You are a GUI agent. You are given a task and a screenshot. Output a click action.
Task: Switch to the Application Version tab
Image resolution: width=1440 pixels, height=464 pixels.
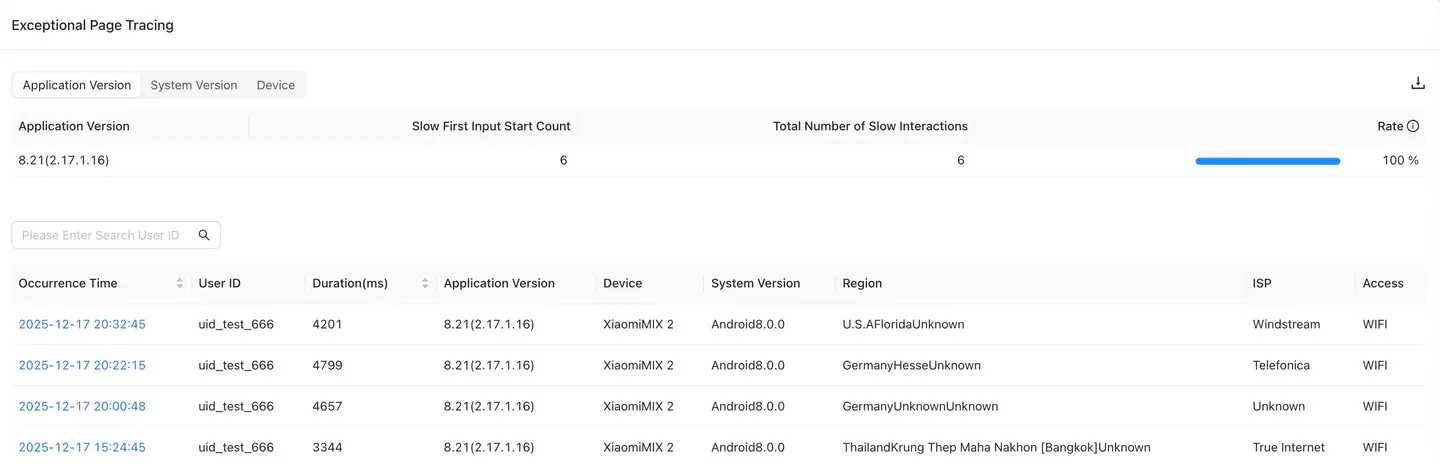77,85
